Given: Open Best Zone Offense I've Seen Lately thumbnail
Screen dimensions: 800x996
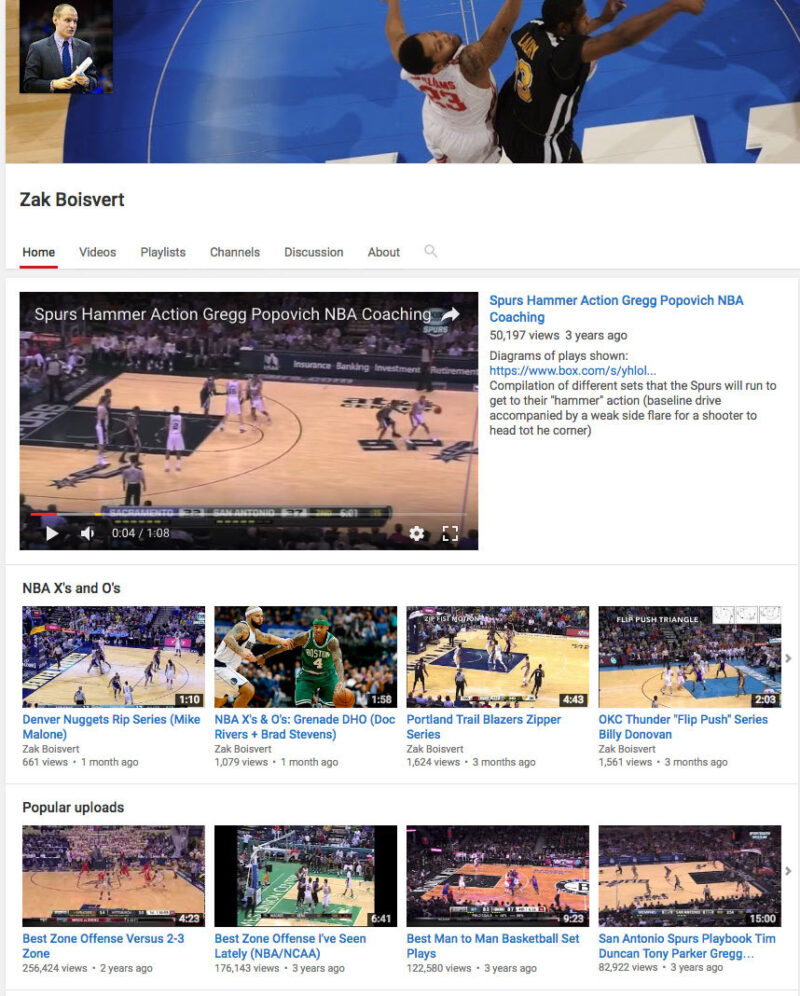Looking at the screenshot, I should [x=306, y=876].
